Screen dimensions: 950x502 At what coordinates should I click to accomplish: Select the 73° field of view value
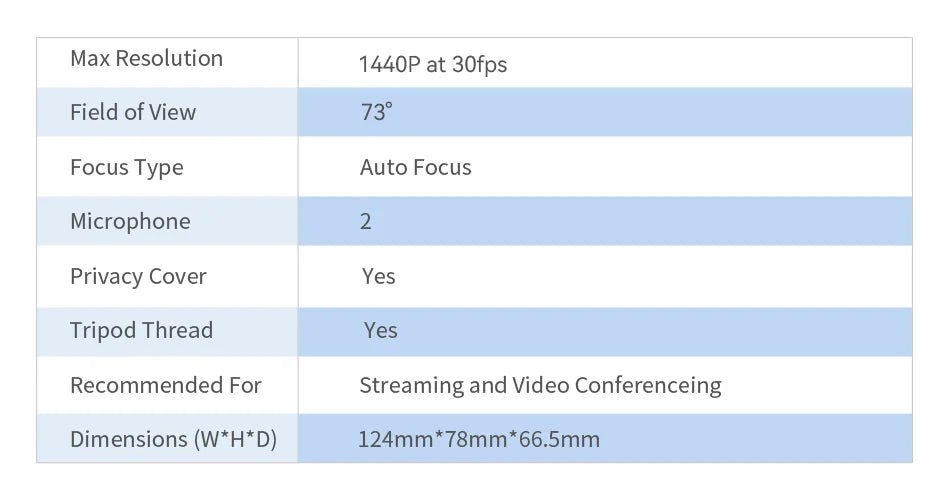tap(376, 113)
